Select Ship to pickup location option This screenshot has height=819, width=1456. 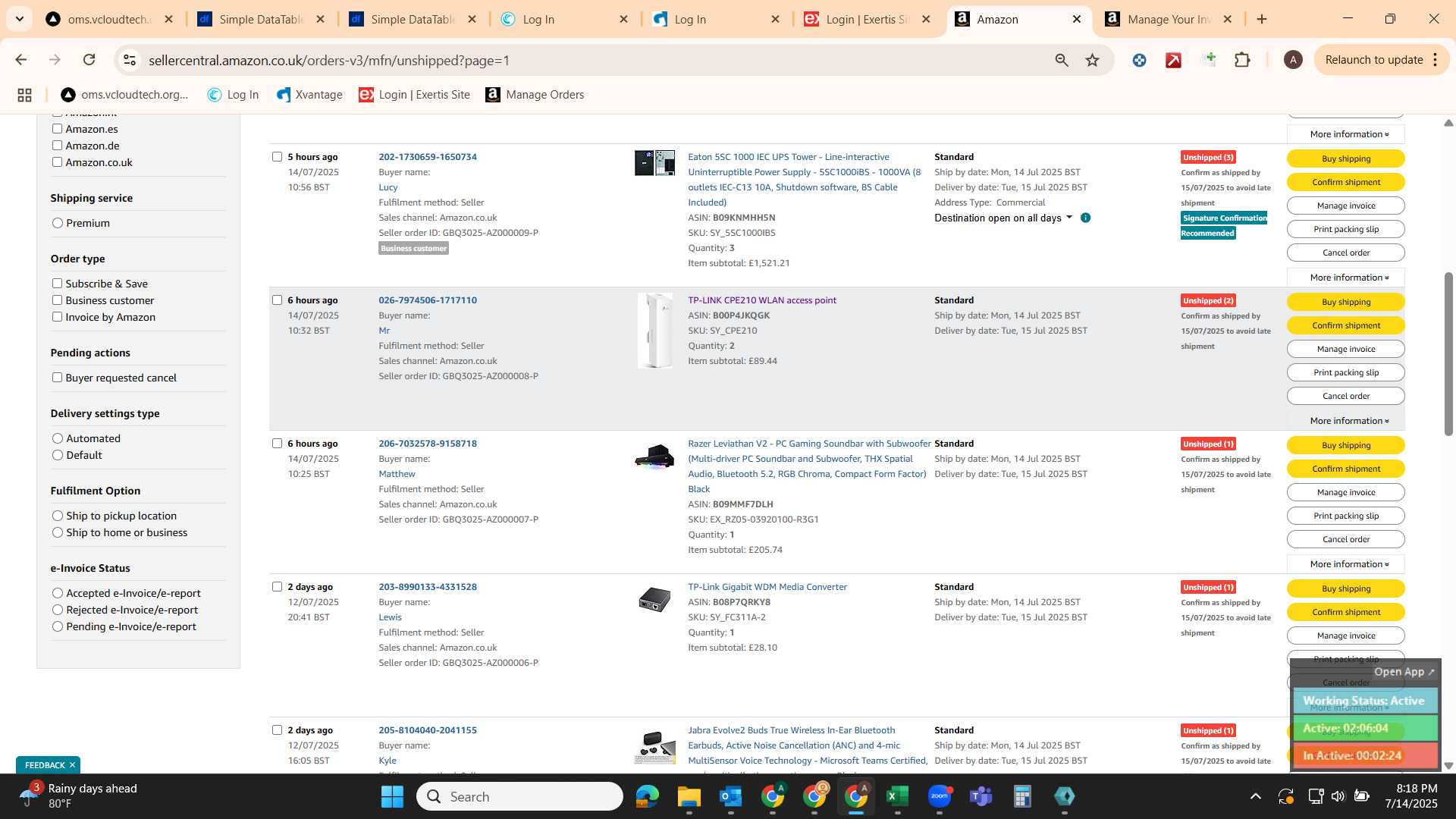pyautogui.click(x=58, y=516)
